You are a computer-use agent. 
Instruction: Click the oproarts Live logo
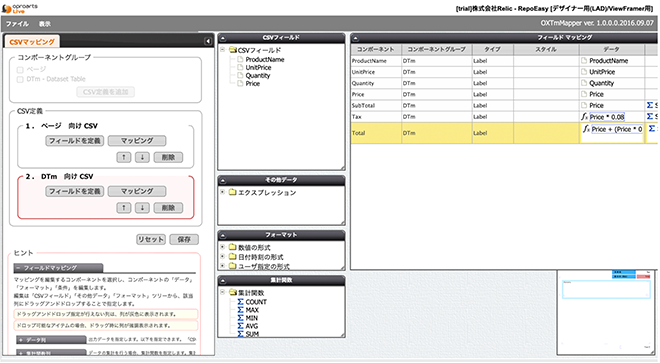pyautogui.click(x=20, y=8)
